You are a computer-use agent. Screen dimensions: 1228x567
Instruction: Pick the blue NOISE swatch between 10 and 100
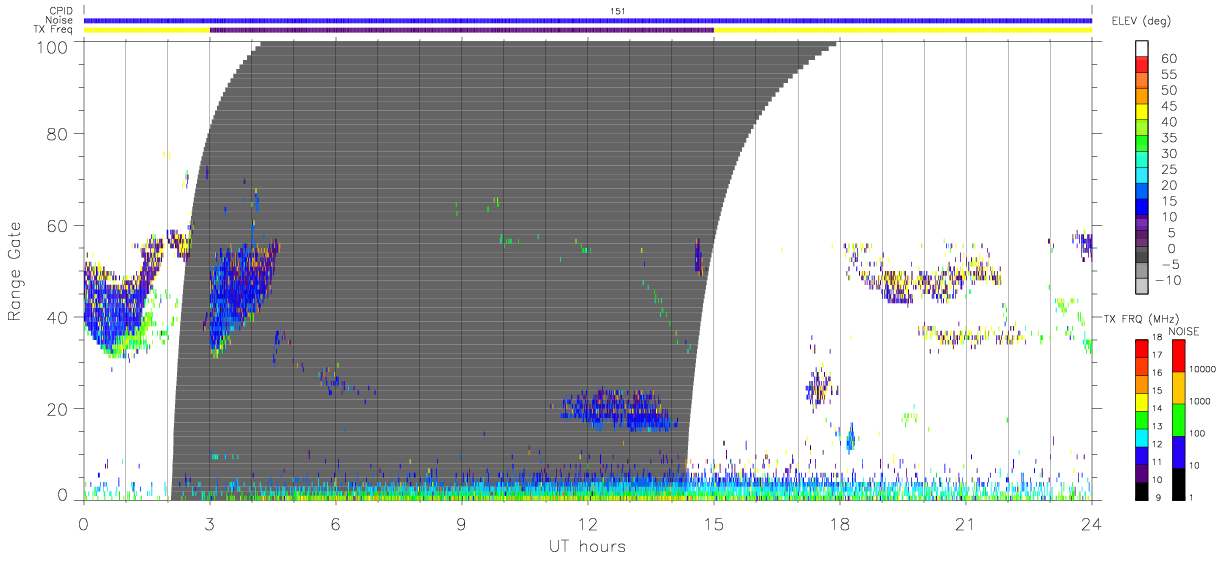(1178, 451)
